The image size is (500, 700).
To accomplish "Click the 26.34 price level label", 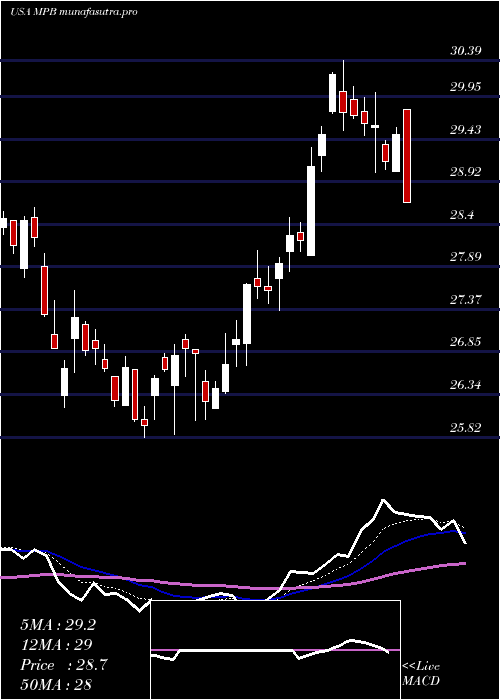I will (x=465, y=385).
